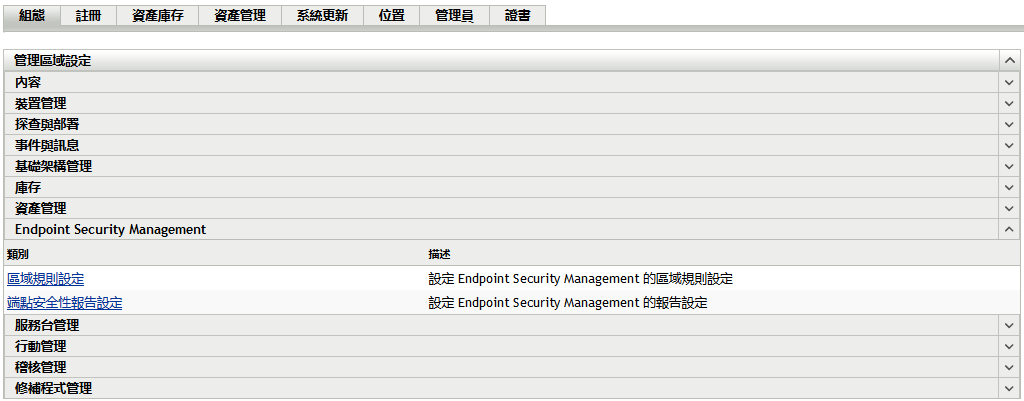This screenshot has height=401, width=1024.
Task: Switch to the 證書 tab
Action: (x=518, y=15)
